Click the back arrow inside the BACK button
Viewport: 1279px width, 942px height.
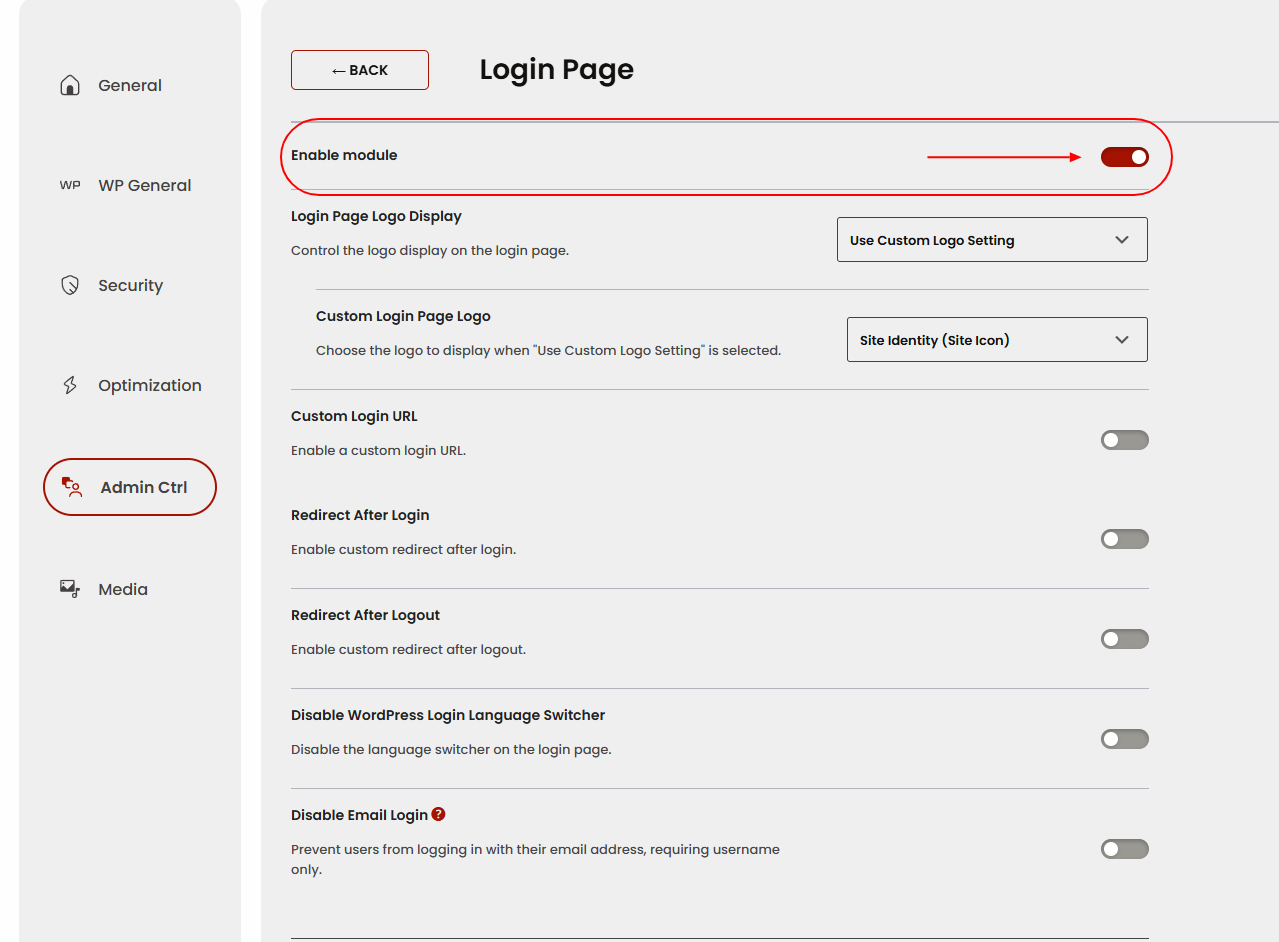(x=337, y=69)
